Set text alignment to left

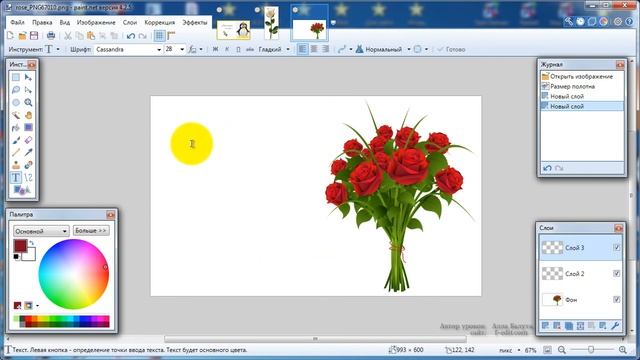click(x=302, y=49)
